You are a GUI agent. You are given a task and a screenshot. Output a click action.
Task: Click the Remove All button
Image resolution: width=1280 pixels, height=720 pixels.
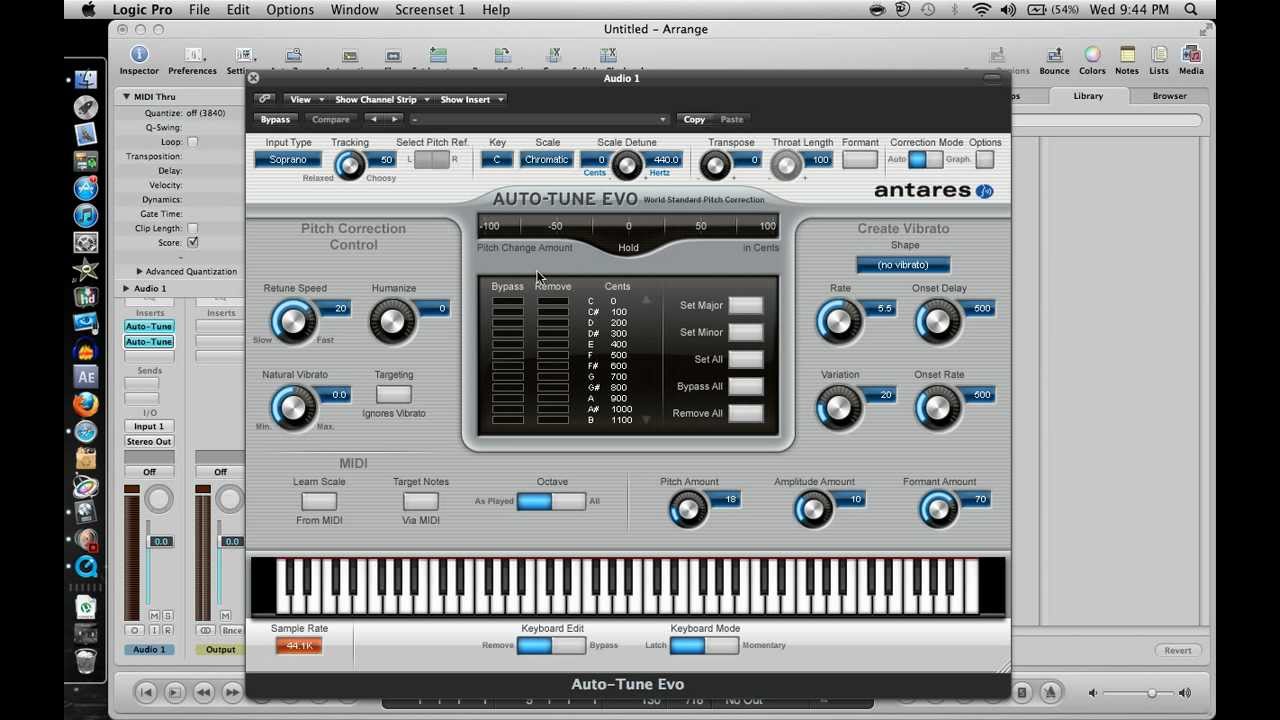pos(745,414)
